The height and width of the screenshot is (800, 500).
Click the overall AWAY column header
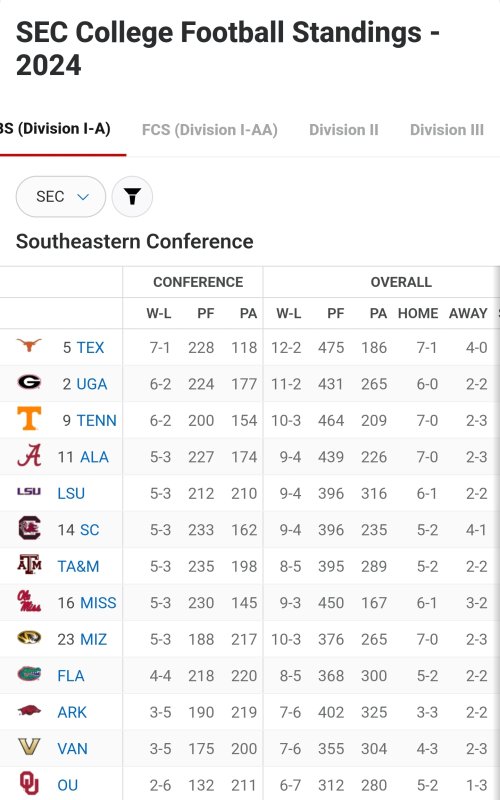pos(468,313)
